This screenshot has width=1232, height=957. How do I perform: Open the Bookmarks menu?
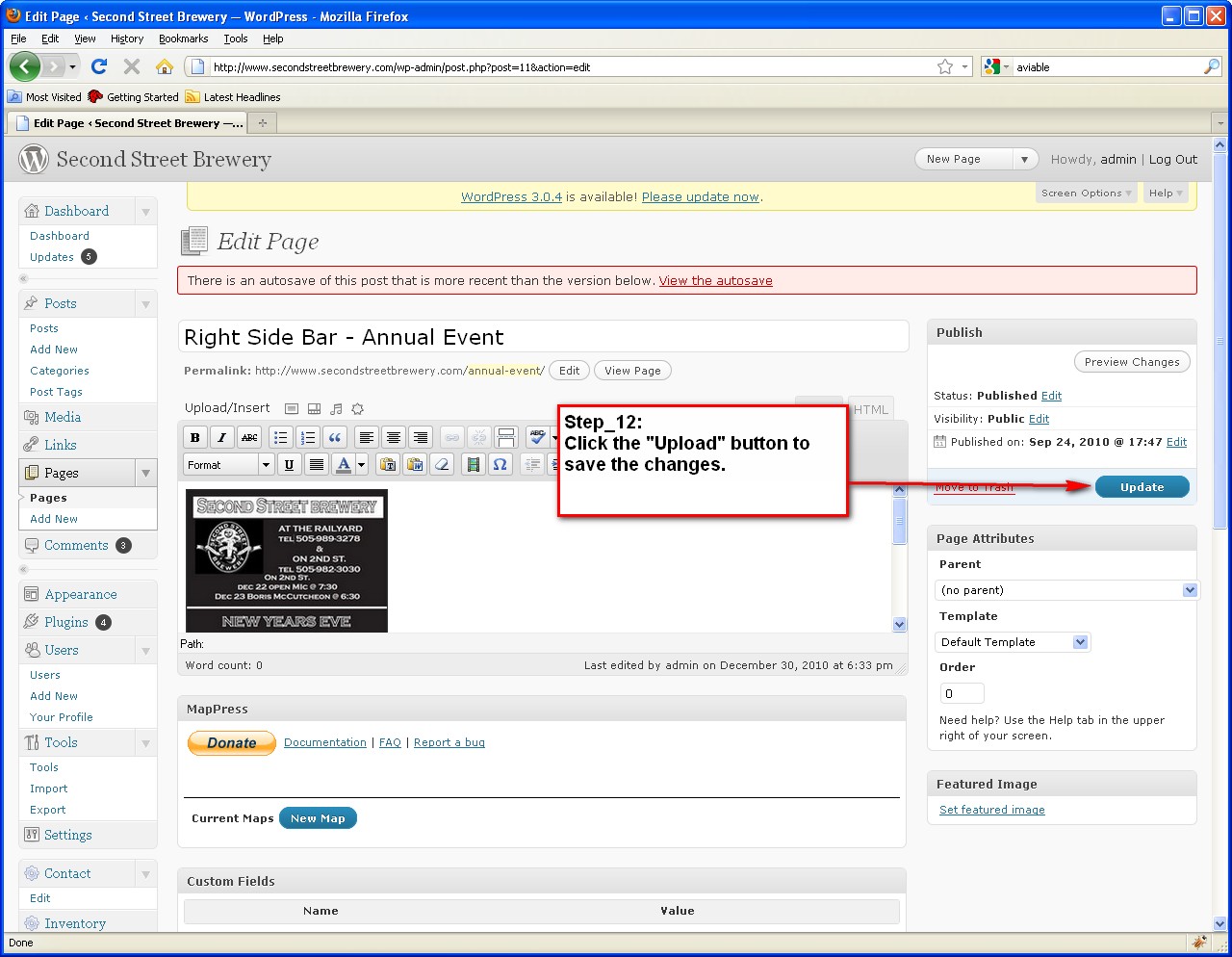[183, 39]
